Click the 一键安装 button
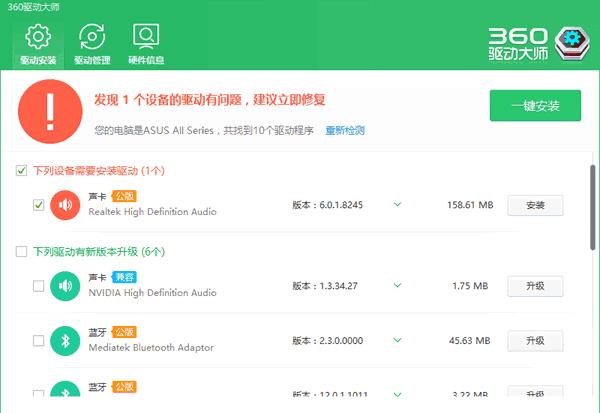 [x=535, y=106]
